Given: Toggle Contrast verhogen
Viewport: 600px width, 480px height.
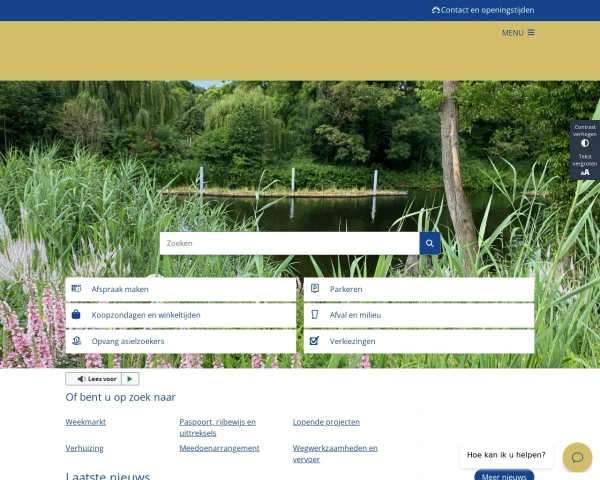Looking at the screenshot, I should pyautogui.click(x=585, y=136).
